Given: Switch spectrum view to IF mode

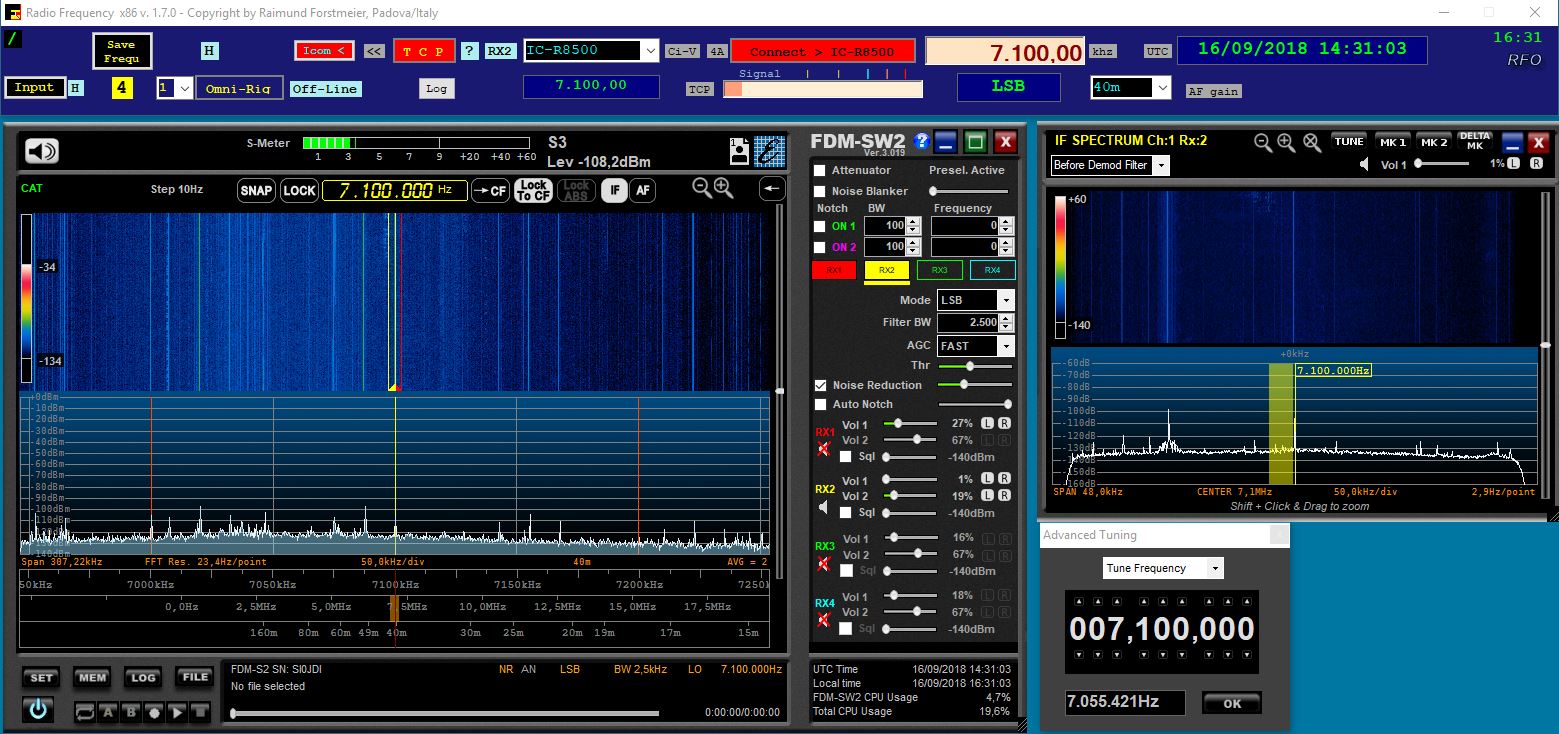Looking at the screenshot, I should tap(614, 190).
